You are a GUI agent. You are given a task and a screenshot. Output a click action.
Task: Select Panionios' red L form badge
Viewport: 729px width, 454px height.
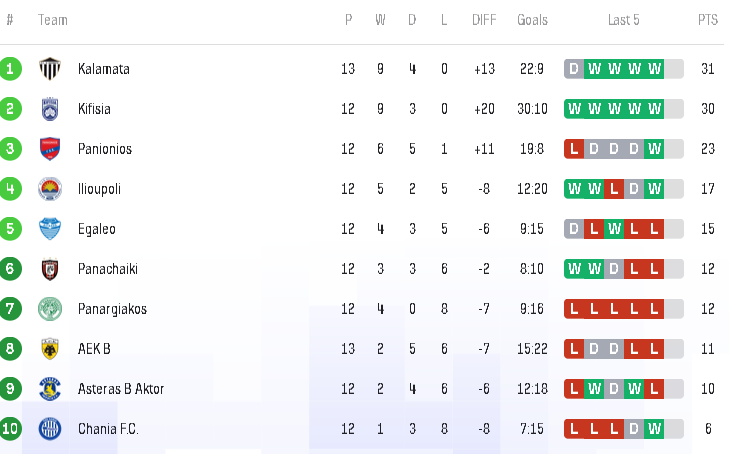coord(574,149)
